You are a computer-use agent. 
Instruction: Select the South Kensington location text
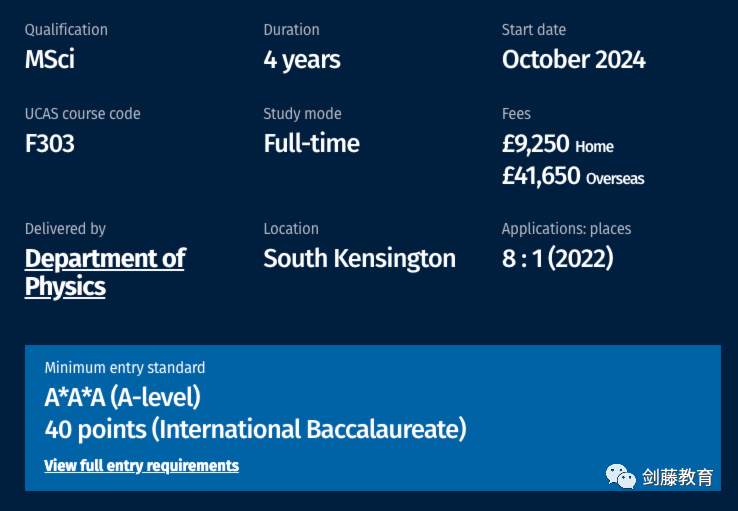pyautogui.click(x=359, y=259)
